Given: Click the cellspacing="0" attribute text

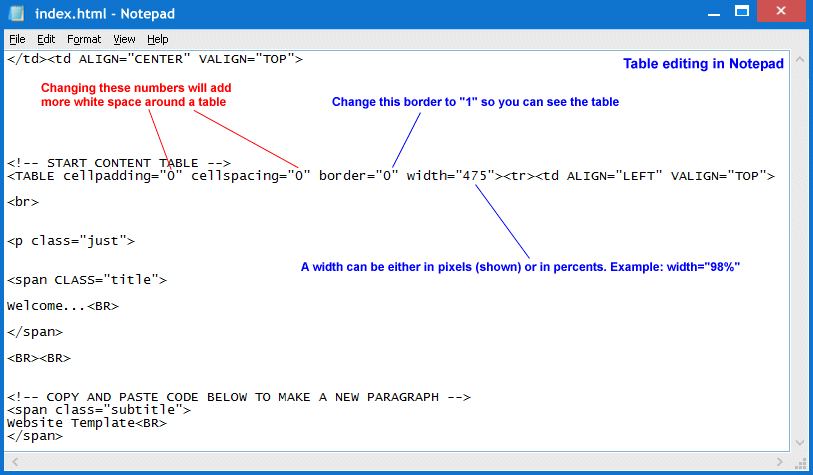Looking at the screenshot, I should click(250, 176).
